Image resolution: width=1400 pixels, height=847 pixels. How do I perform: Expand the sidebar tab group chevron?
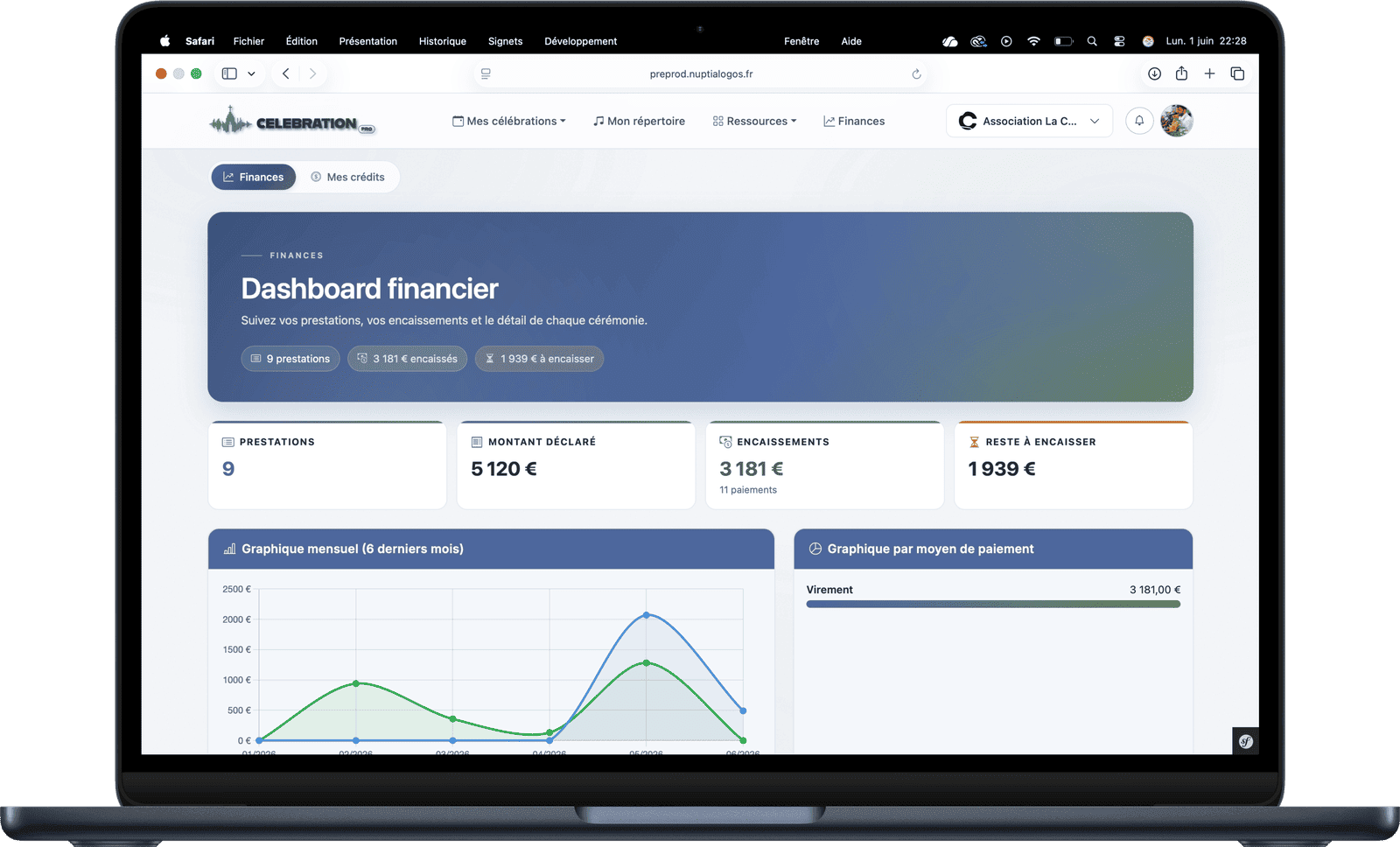point(251,73)
